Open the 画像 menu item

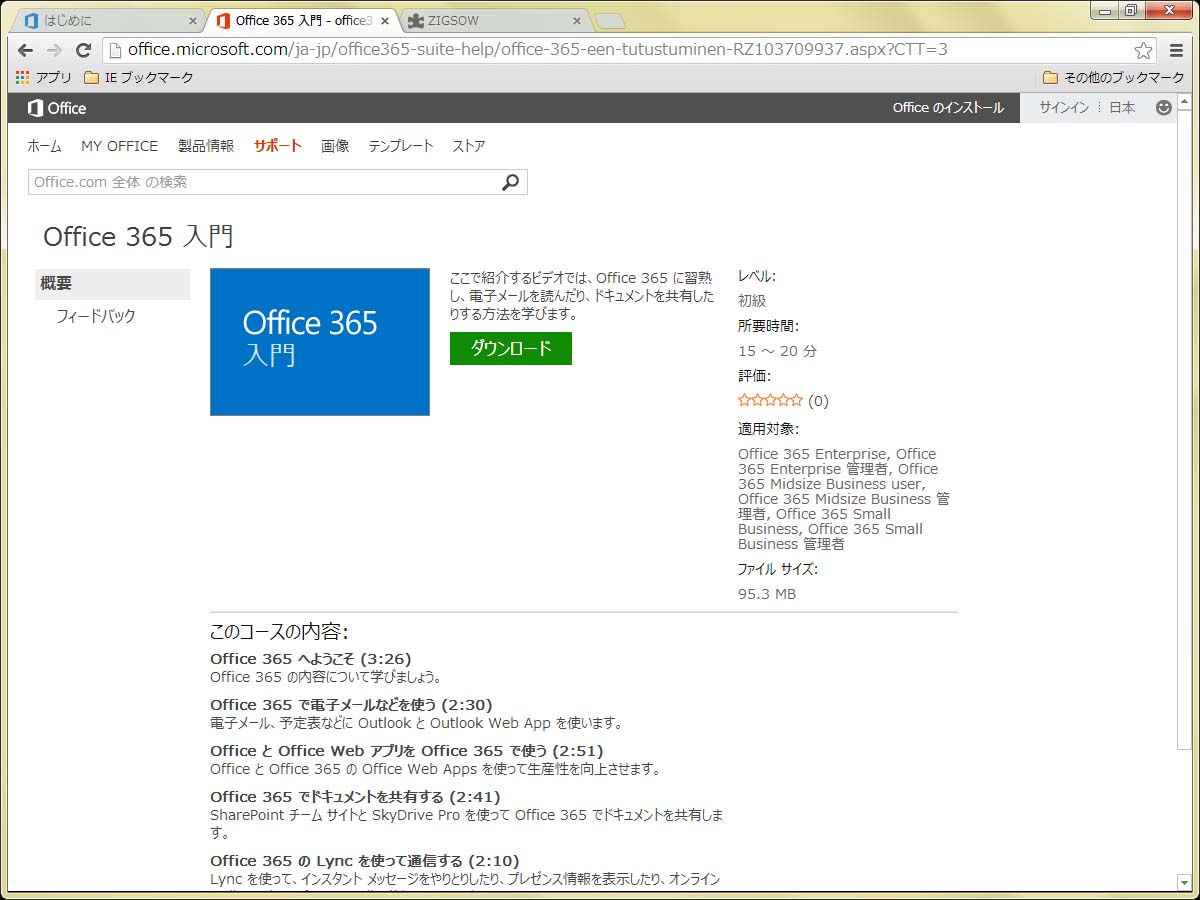[x=335, y=146]
